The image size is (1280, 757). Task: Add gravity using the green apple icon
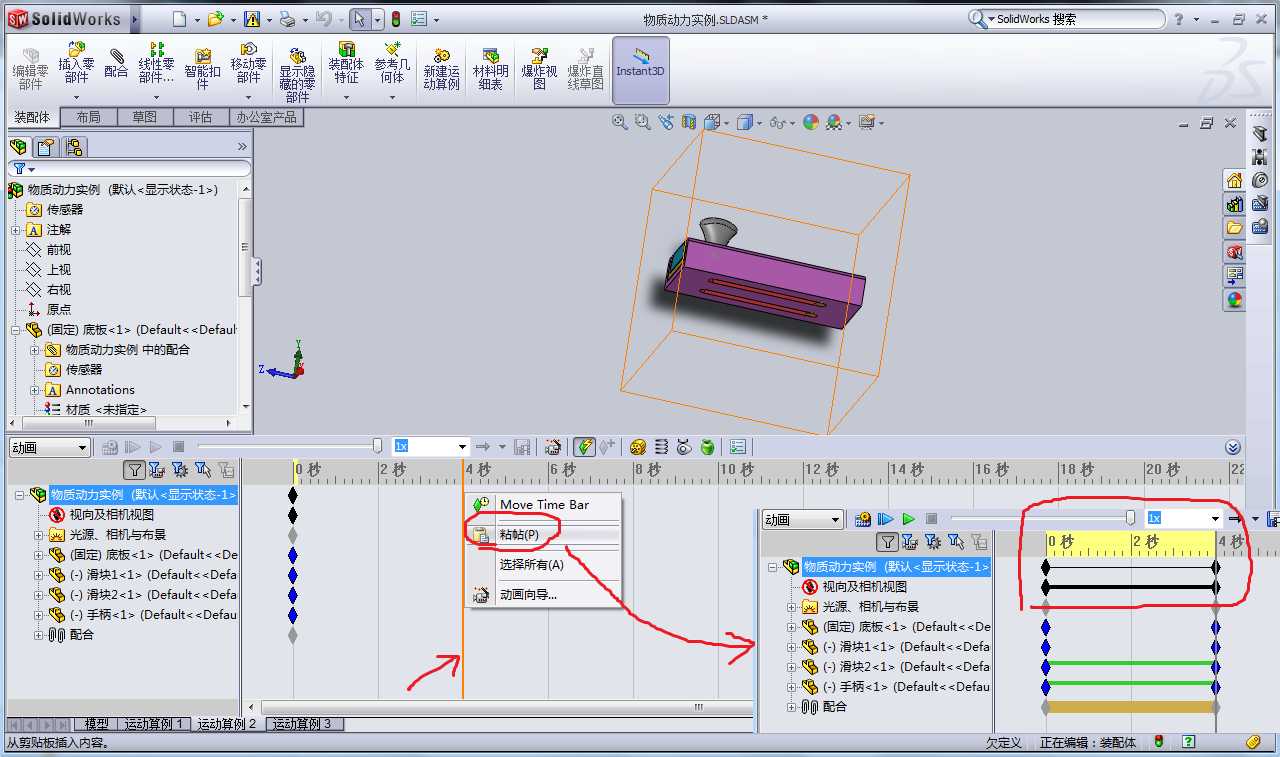707,447
